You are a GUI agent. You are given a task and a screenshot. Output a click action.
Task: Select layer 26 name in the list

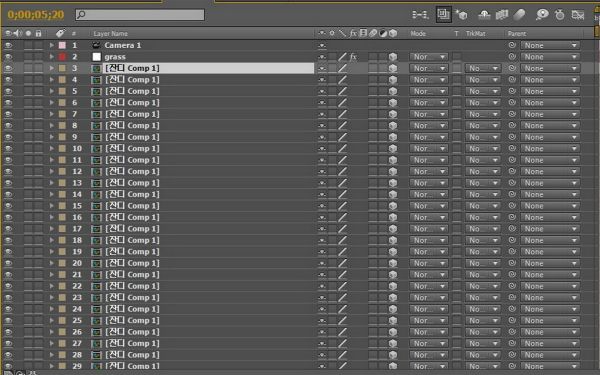click(x=132, y=332)
